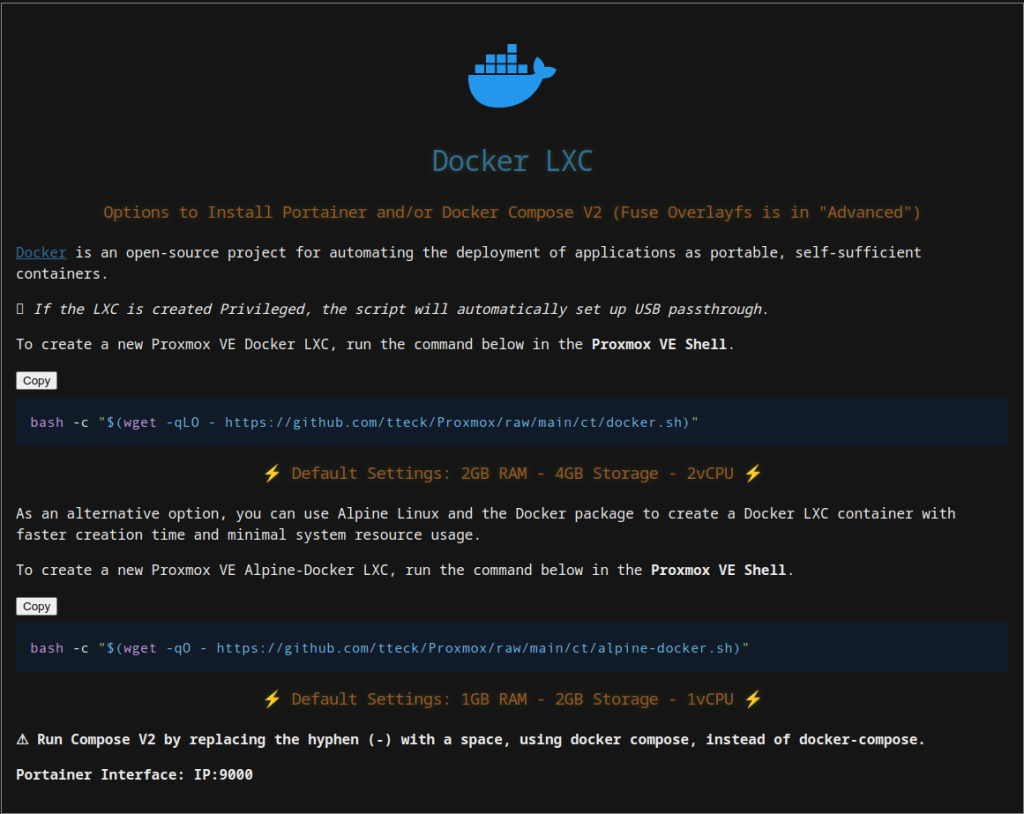This screenshot has width=1024, height=814.
Task: Click the lightning icon before 2GB RAM settings
Action: [272, 473]
